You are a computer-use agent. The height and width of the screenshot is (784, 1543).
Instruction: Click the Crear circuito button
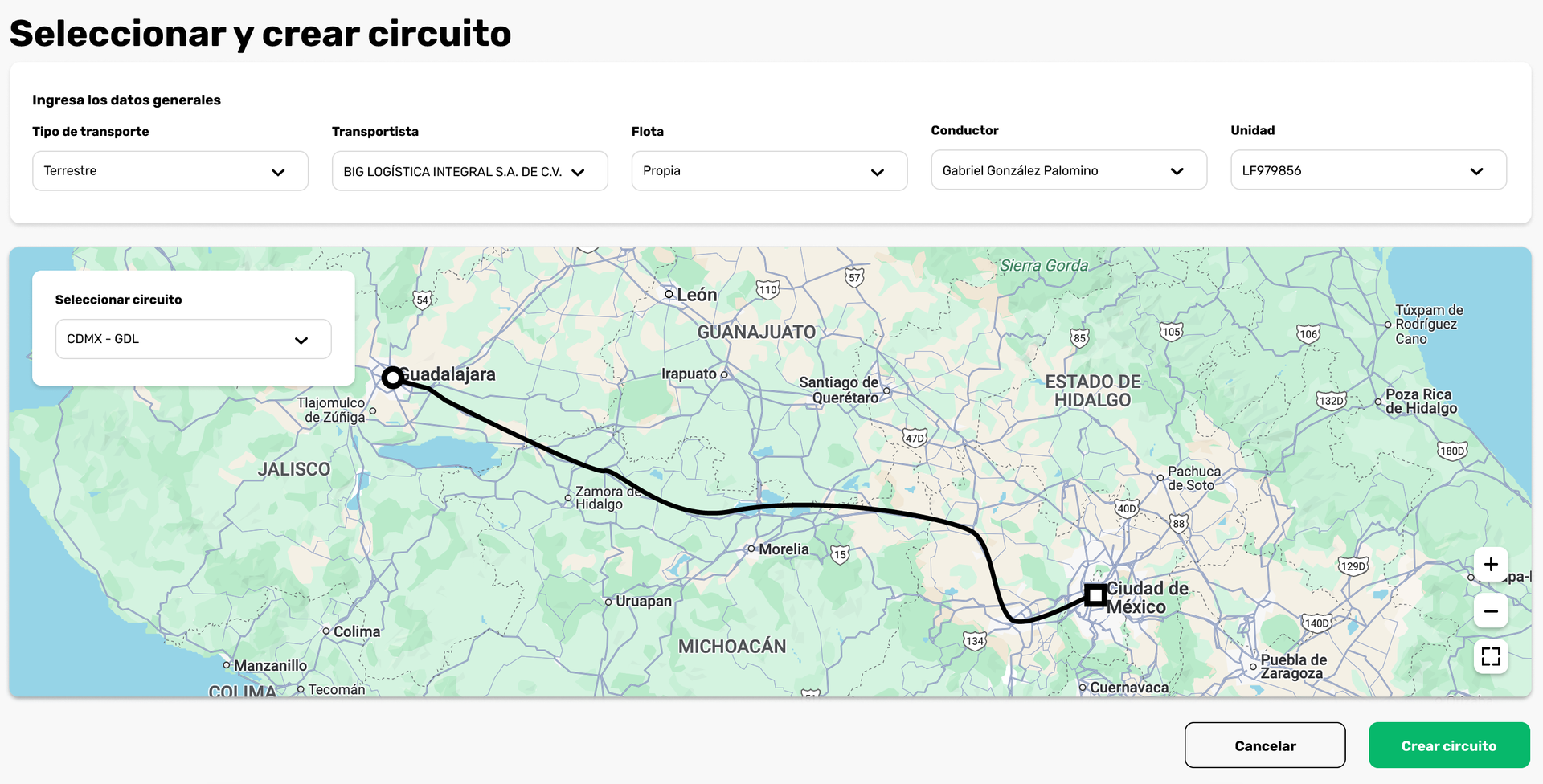[1449, 745]
